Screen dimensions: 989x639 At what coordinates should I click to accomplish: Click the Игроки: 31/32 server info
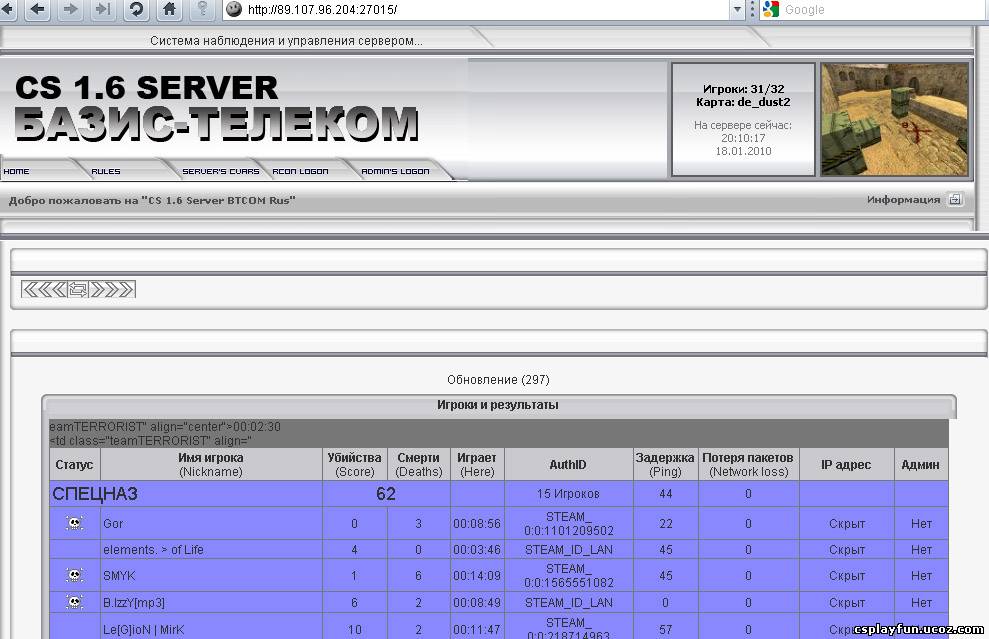pos(744,89)
